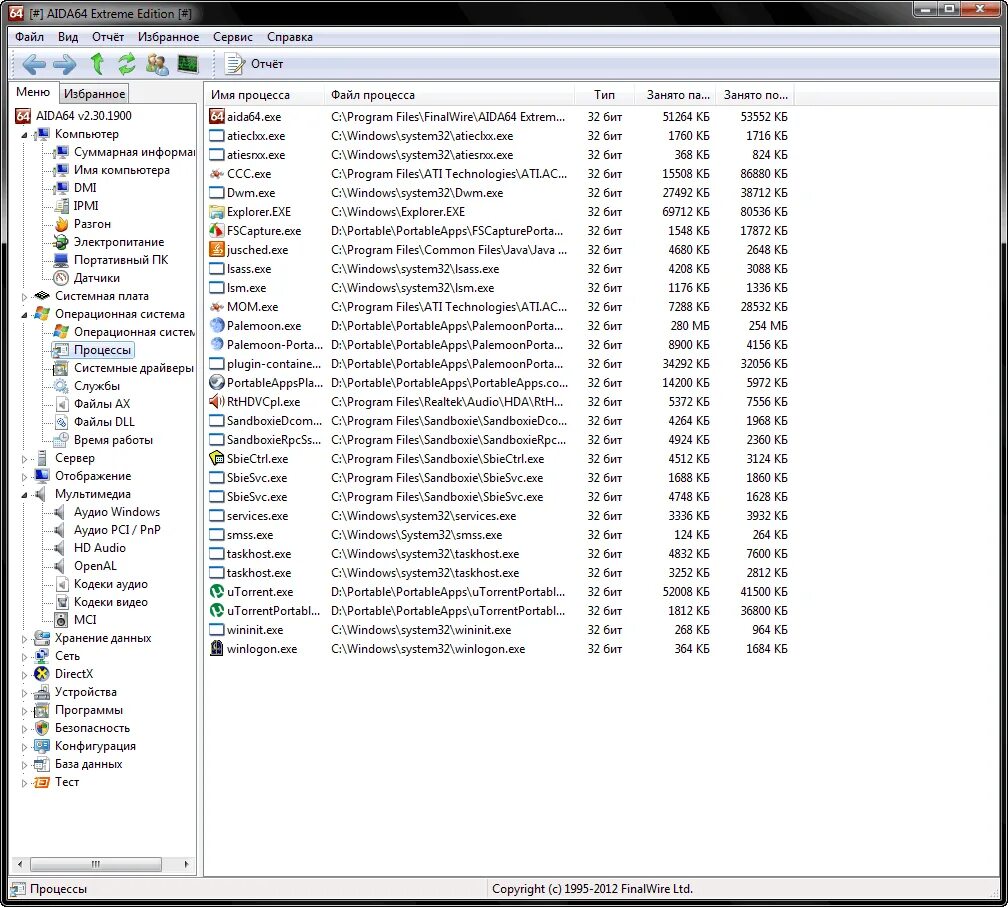Collapse the Компьютер tree node
Screen dimensions: 1008x907
pos(24,134)
